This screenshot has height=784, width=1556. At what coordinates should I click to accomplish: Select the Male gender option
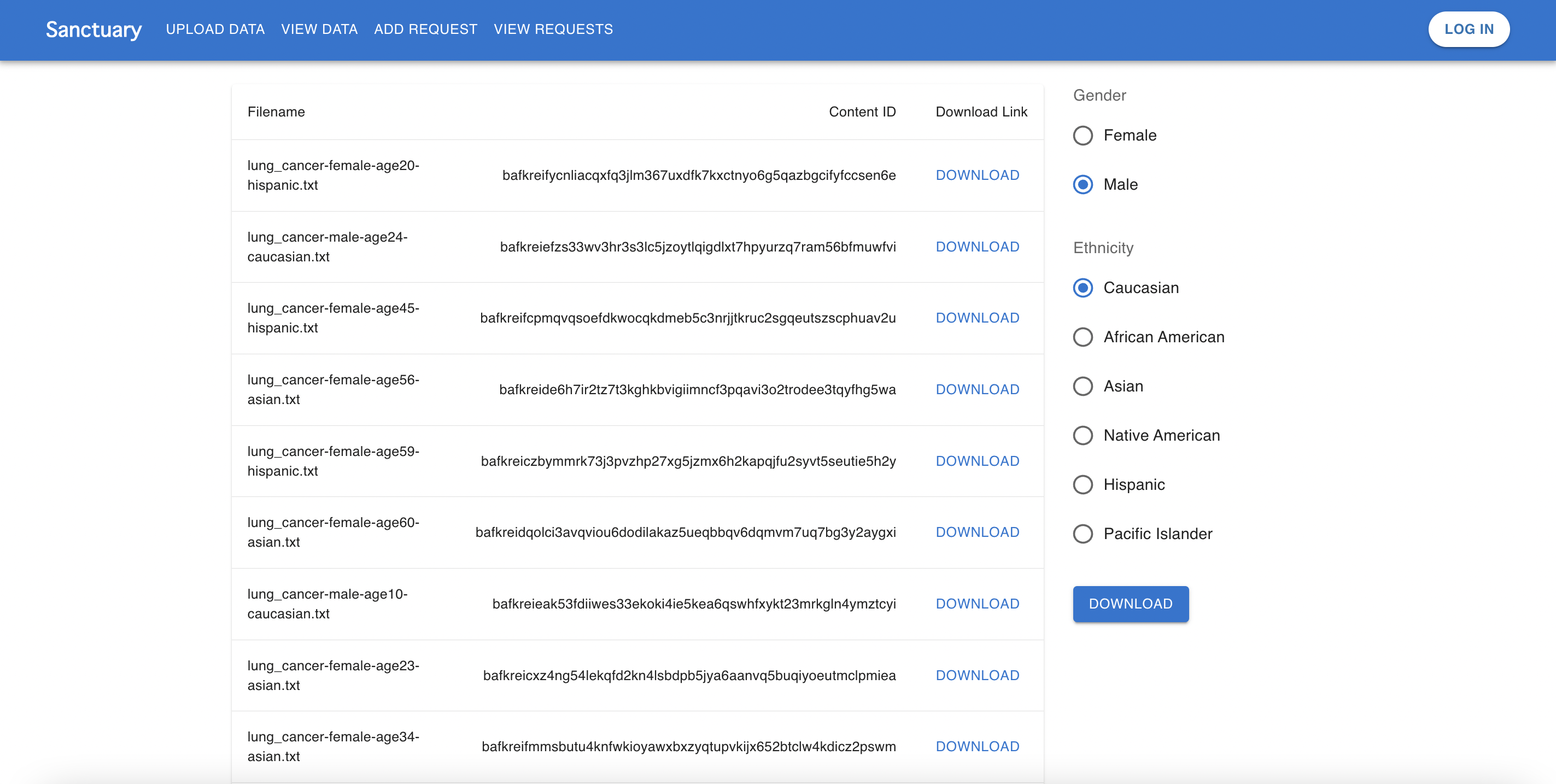tap(1083, 184)
